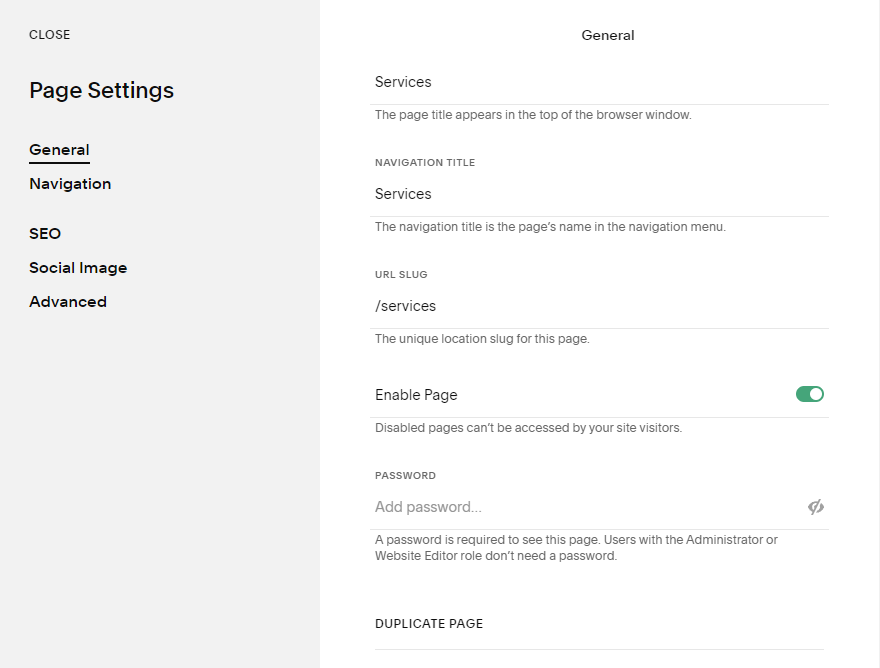The height and width of the screenshot is (668, 880).
Task: Click the Page Settings heading
Action: tap(101, 90)
